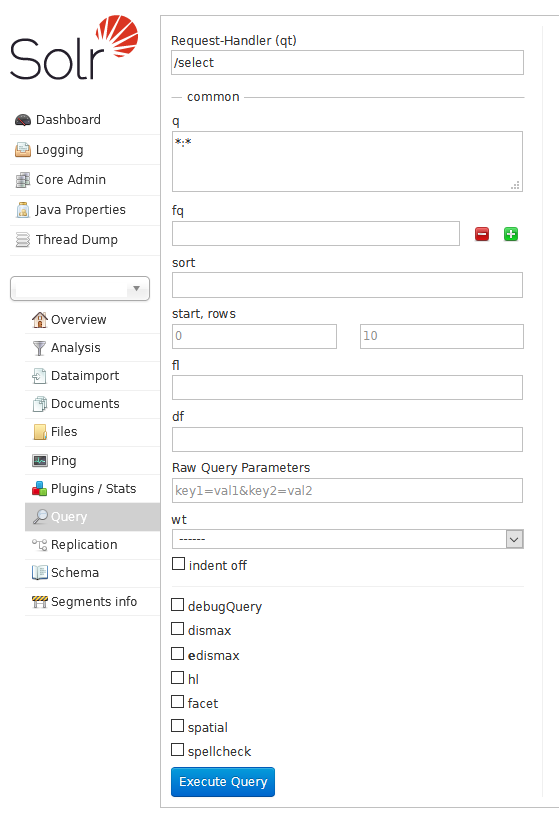The width and height of the screenshot is (559, 826).
Task: Enable the indent off checkbox
Action: 179,564
